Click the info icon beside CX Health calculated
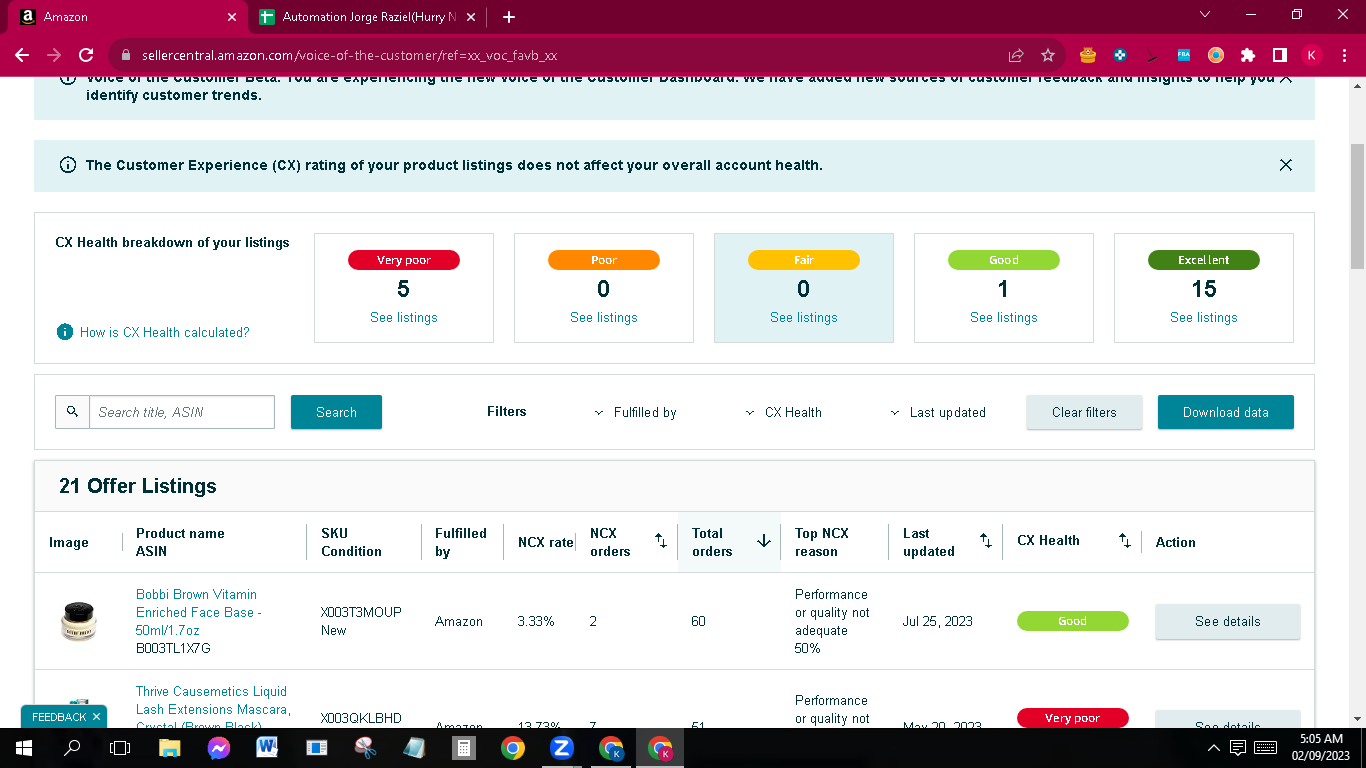The height and width of the screenshot is (768, 1366). click(65, 332)
